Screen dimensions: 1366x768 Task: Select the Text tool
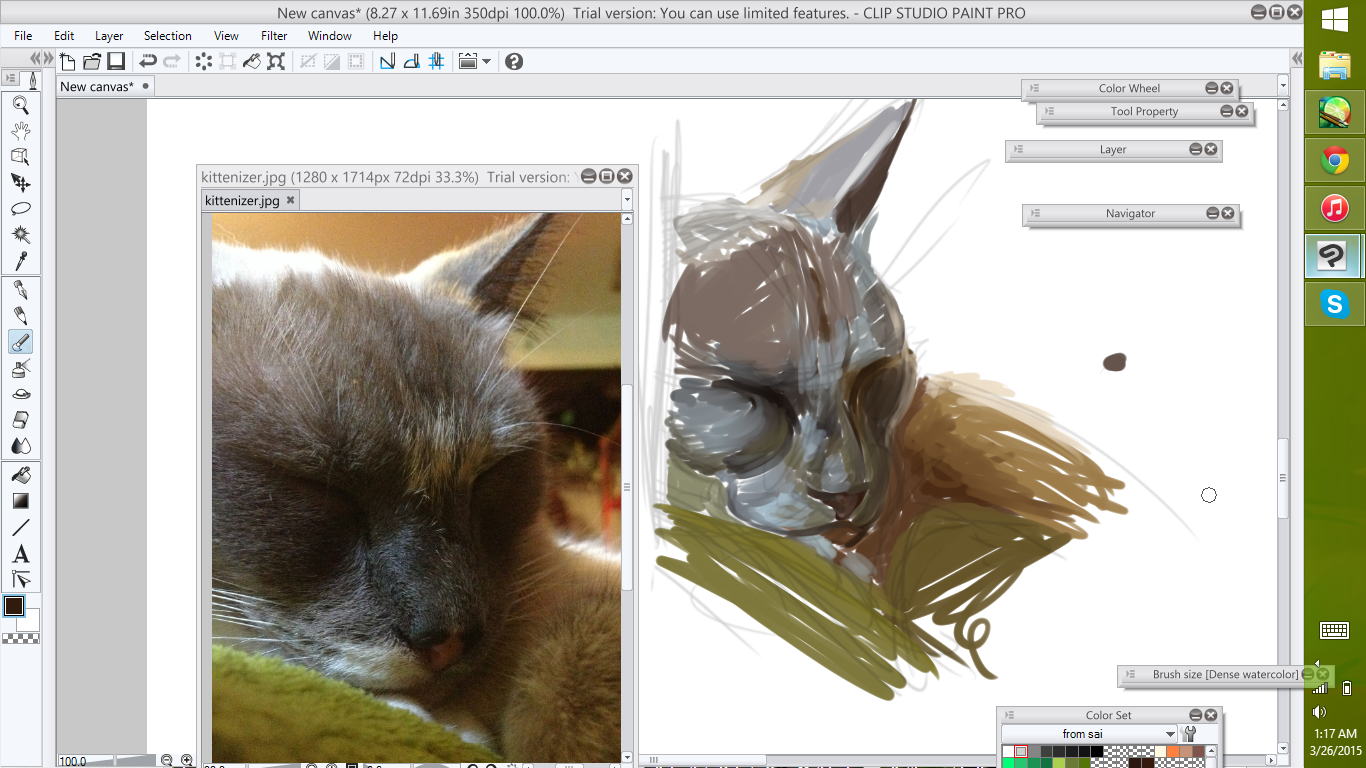20,554
